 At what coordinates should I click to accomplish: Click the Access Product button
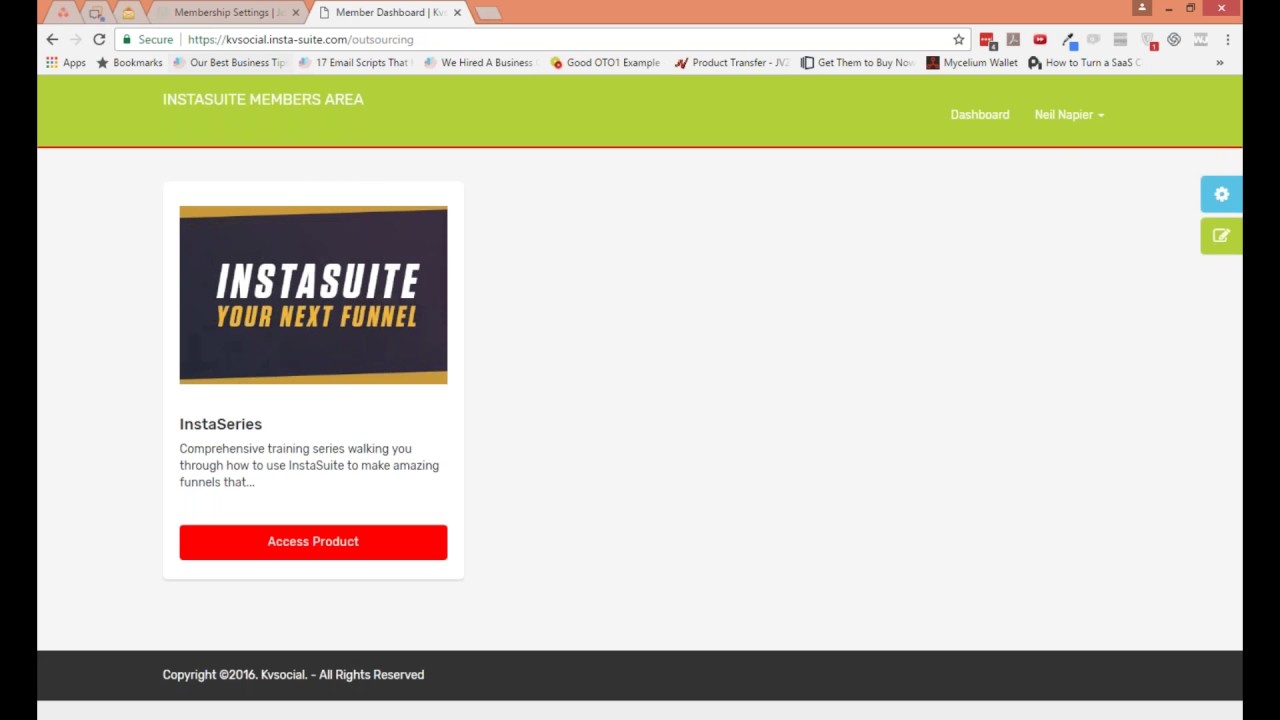click(x=313, y=542)
